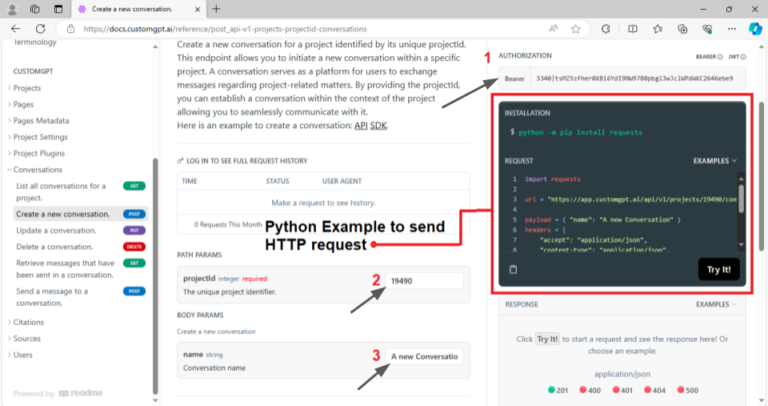Open the workspaces icon in title bar
The height and width of the screenshot is (406, 768).
35,9
